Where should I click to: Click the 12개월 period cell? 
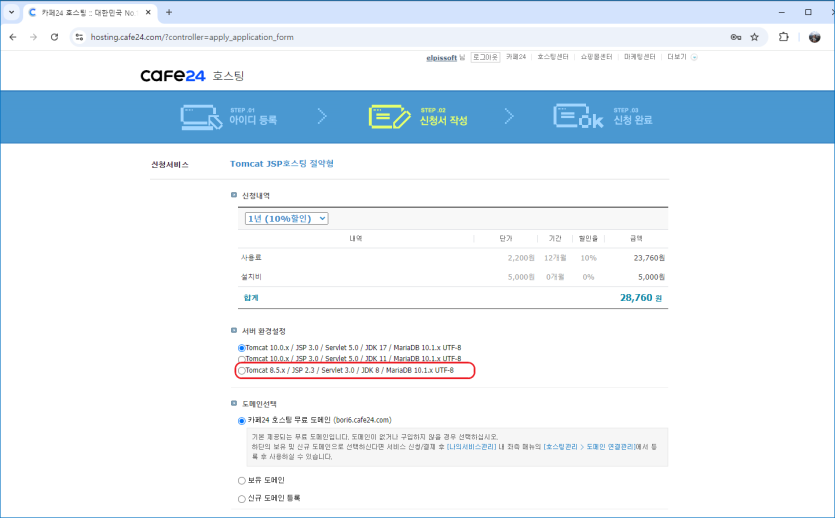[x=555, y=258]
